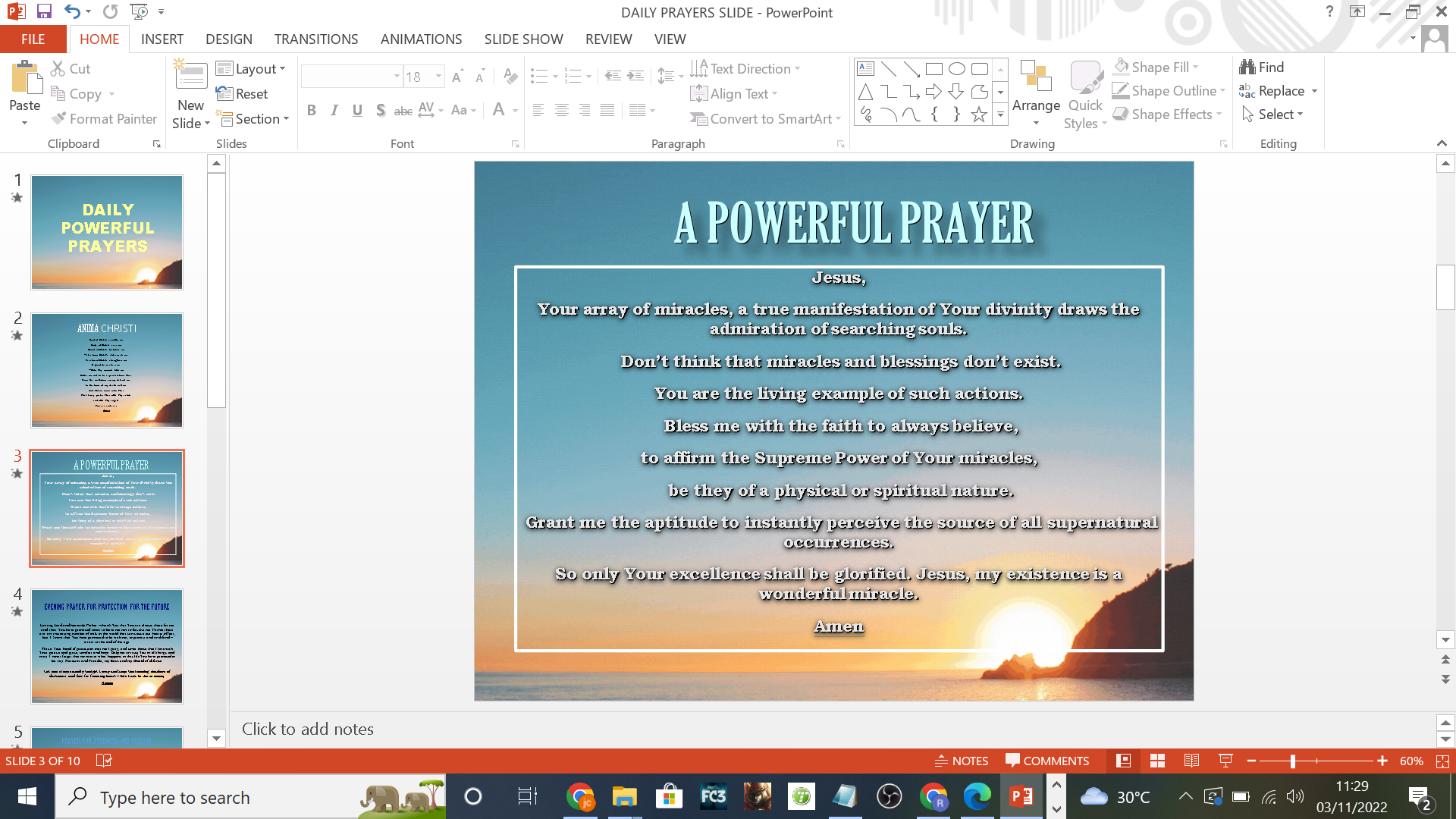Fit slide to current window icon
1456x819 pixels.
click(x=1442, y=761)
